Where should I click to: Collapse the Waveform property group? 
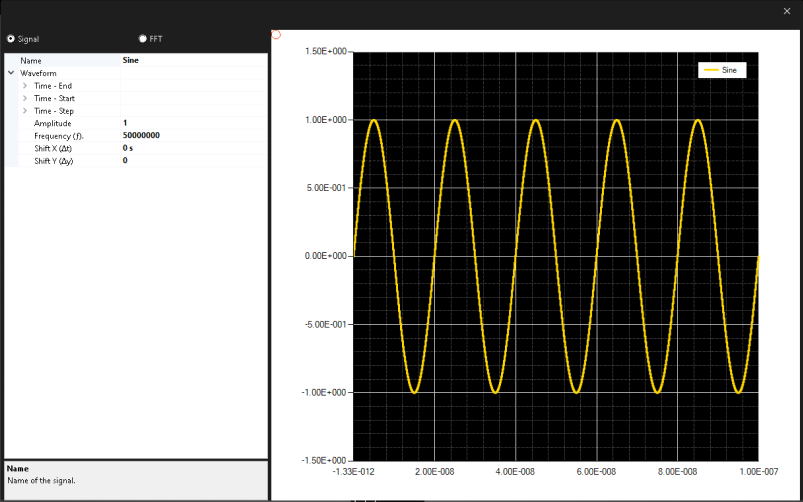11,73
